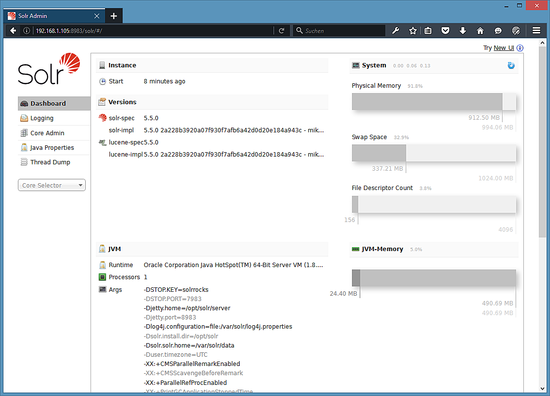
Task: Open a new browser tab
Action: coord(114,16)
